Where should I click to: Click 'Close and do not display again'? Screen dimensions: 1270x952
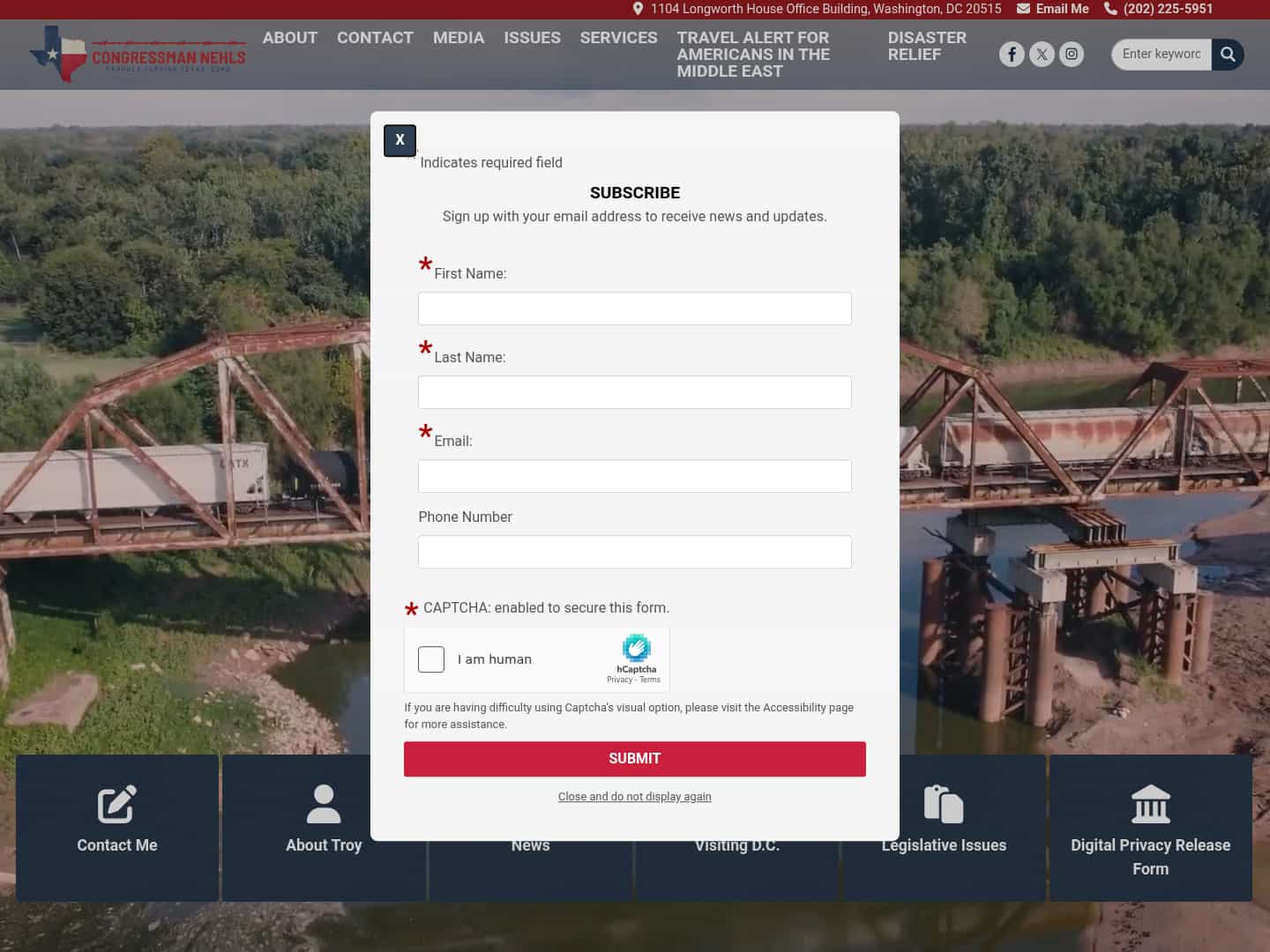(635, 797)
